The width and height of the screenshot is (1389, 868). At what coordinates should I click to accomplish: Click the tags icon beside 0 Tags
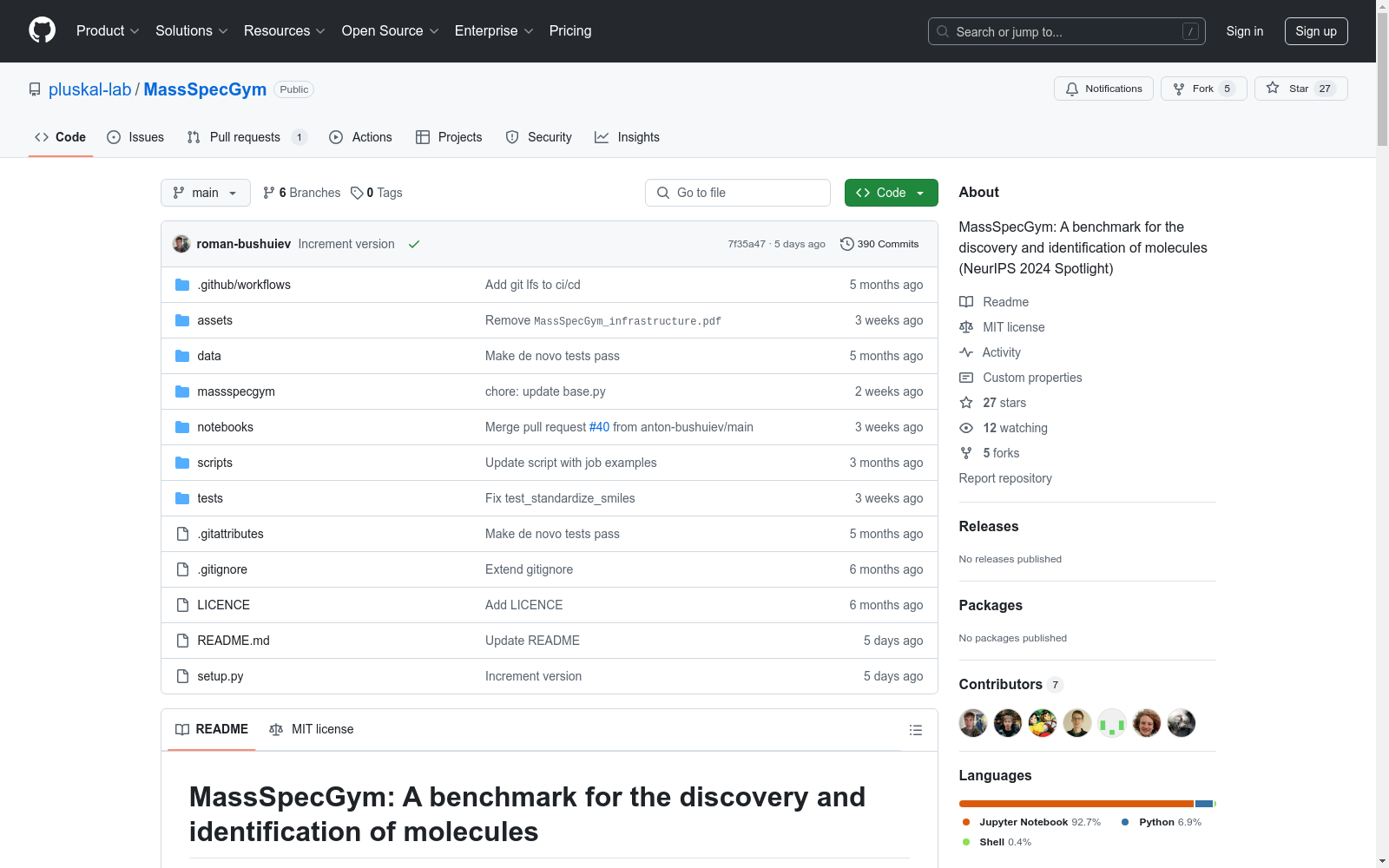tap(357, 193)
